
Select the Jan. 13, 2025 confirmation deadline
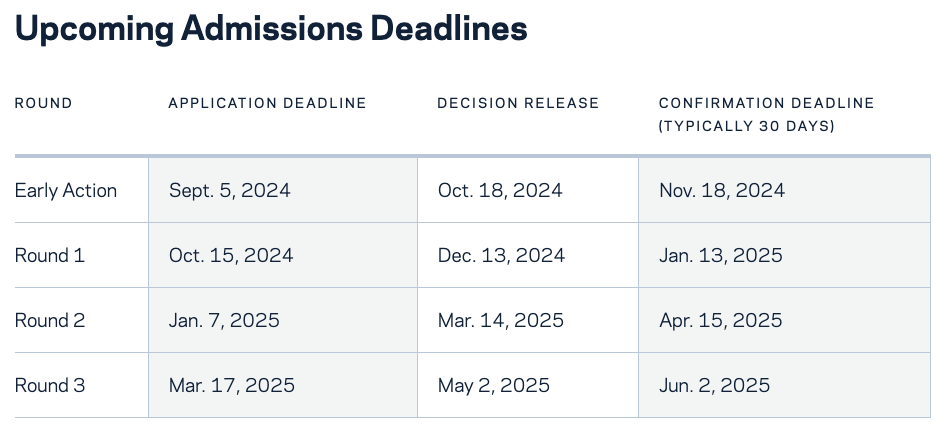tap(721, 255)
